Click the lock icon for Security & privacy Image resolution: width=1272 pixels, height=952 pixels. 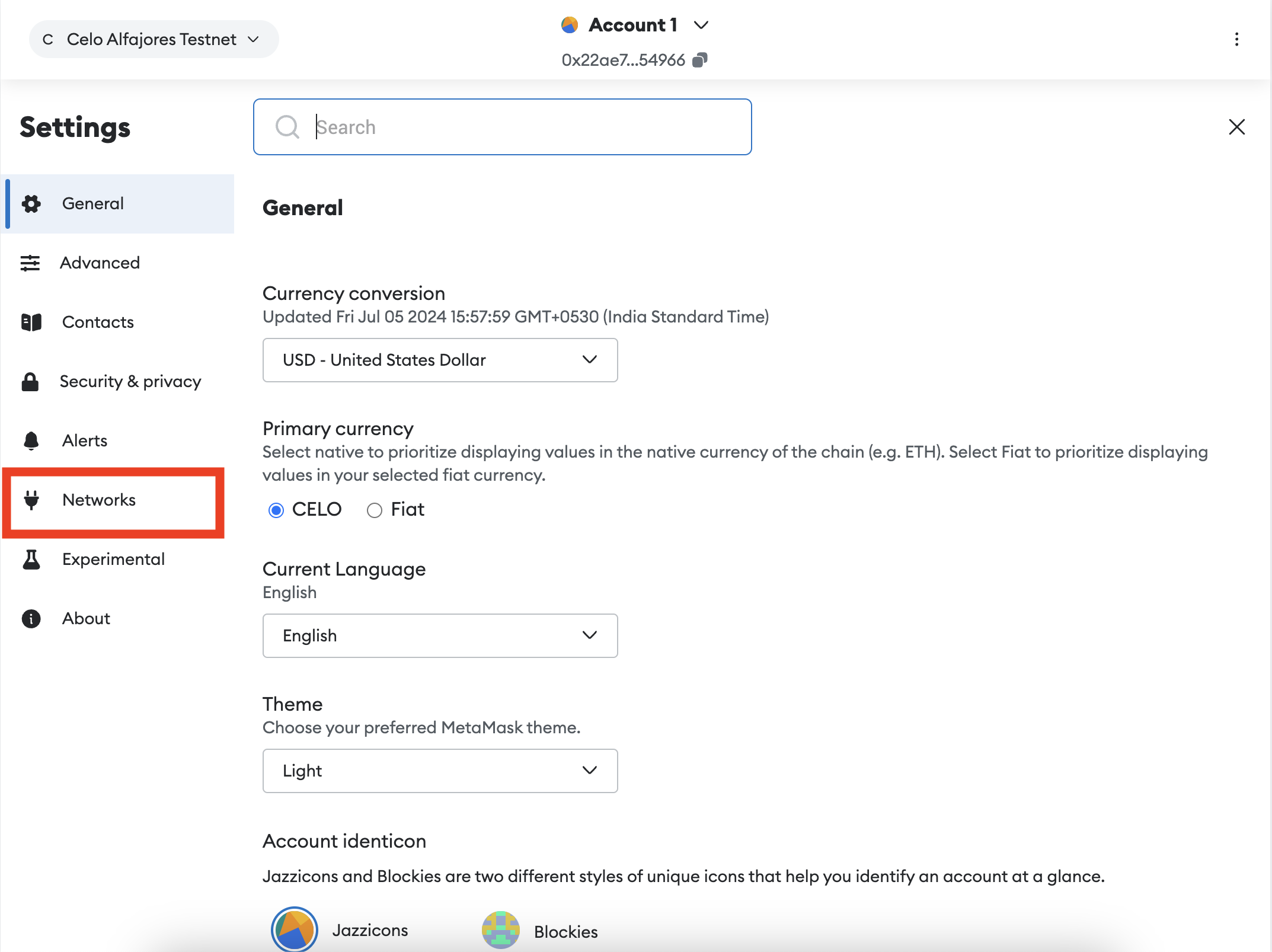coord(30,381)
